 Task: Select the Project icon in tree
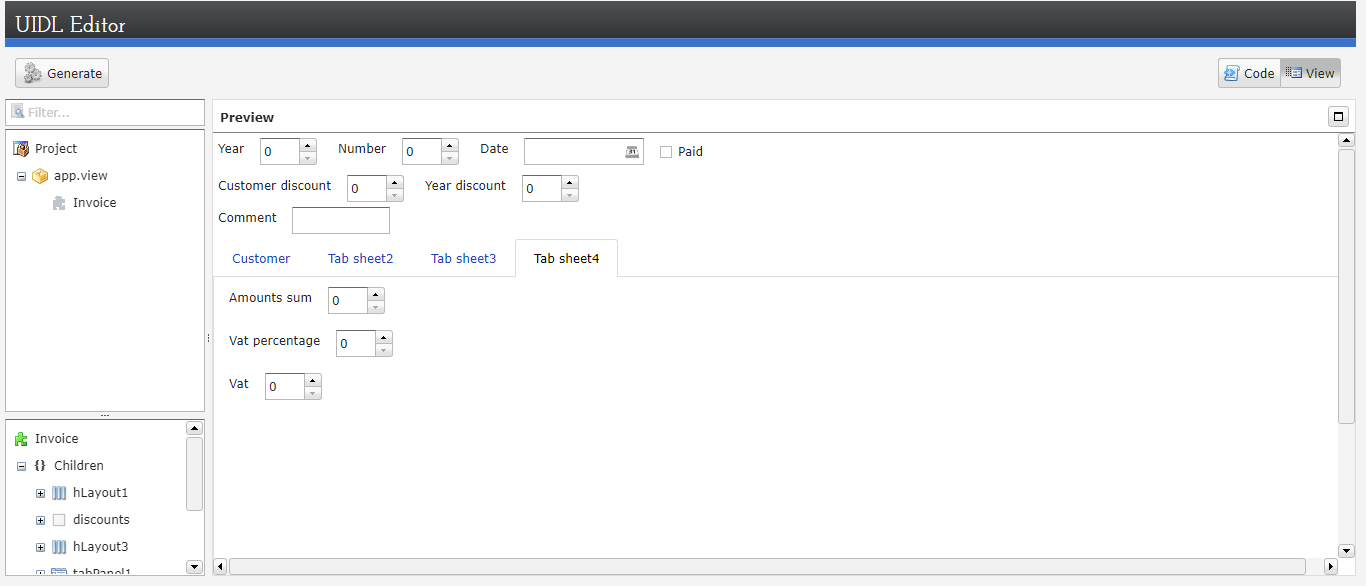21,149
